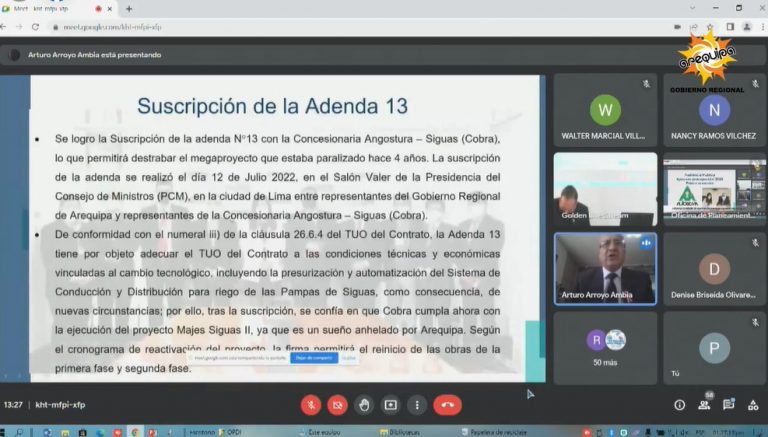
Task: Go forward in the browser
Action: click(20, 27)
